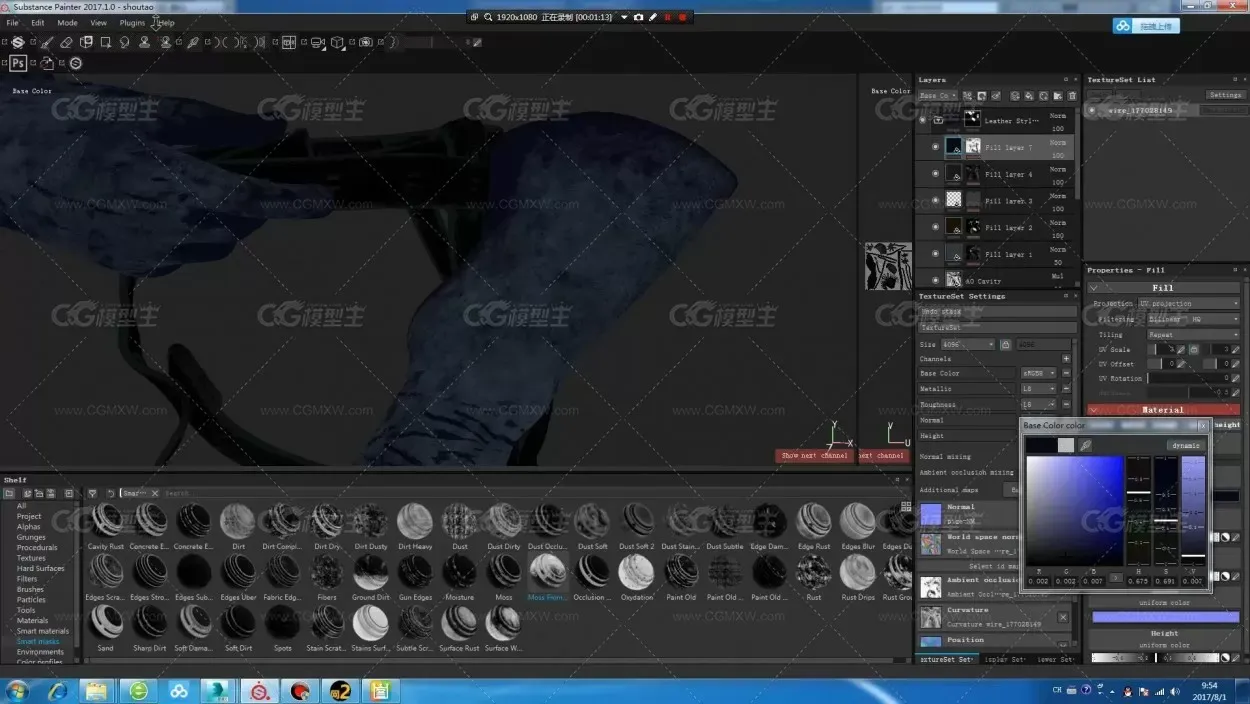Clear the Shelf Smart filter tag
This screenshot has width=1250, height=704.
pyautogui.click(x=155, y=494)
